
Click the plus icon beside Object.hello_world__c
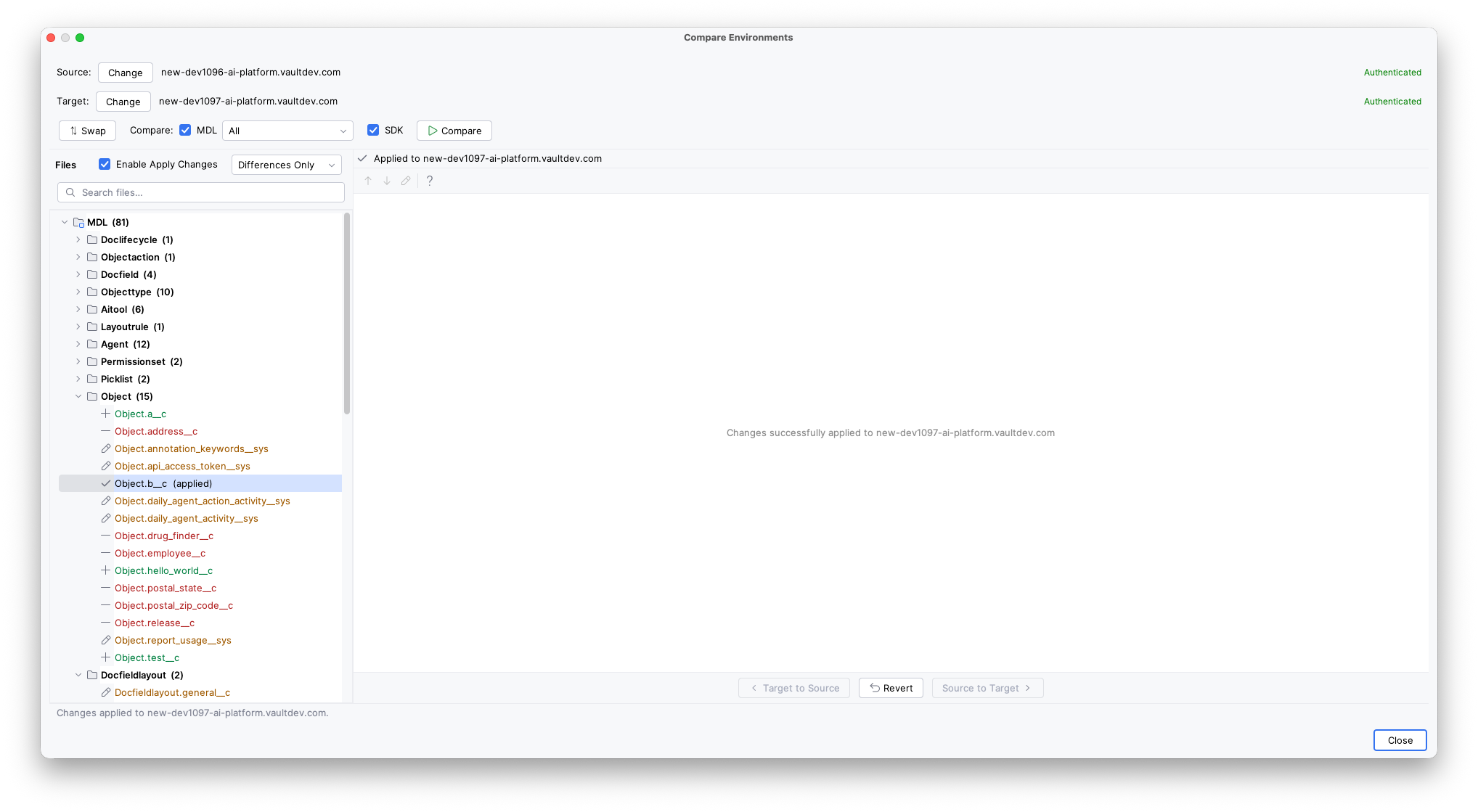click(106, 570)
